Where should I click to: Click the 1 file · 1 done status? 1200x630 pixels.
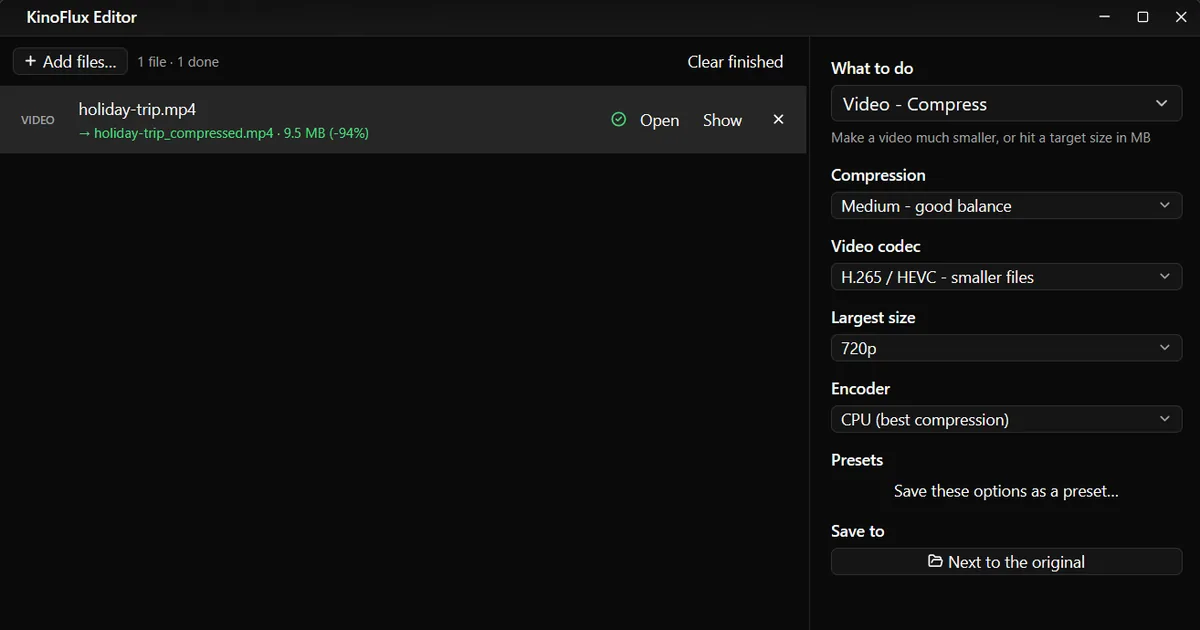[178, 62]
